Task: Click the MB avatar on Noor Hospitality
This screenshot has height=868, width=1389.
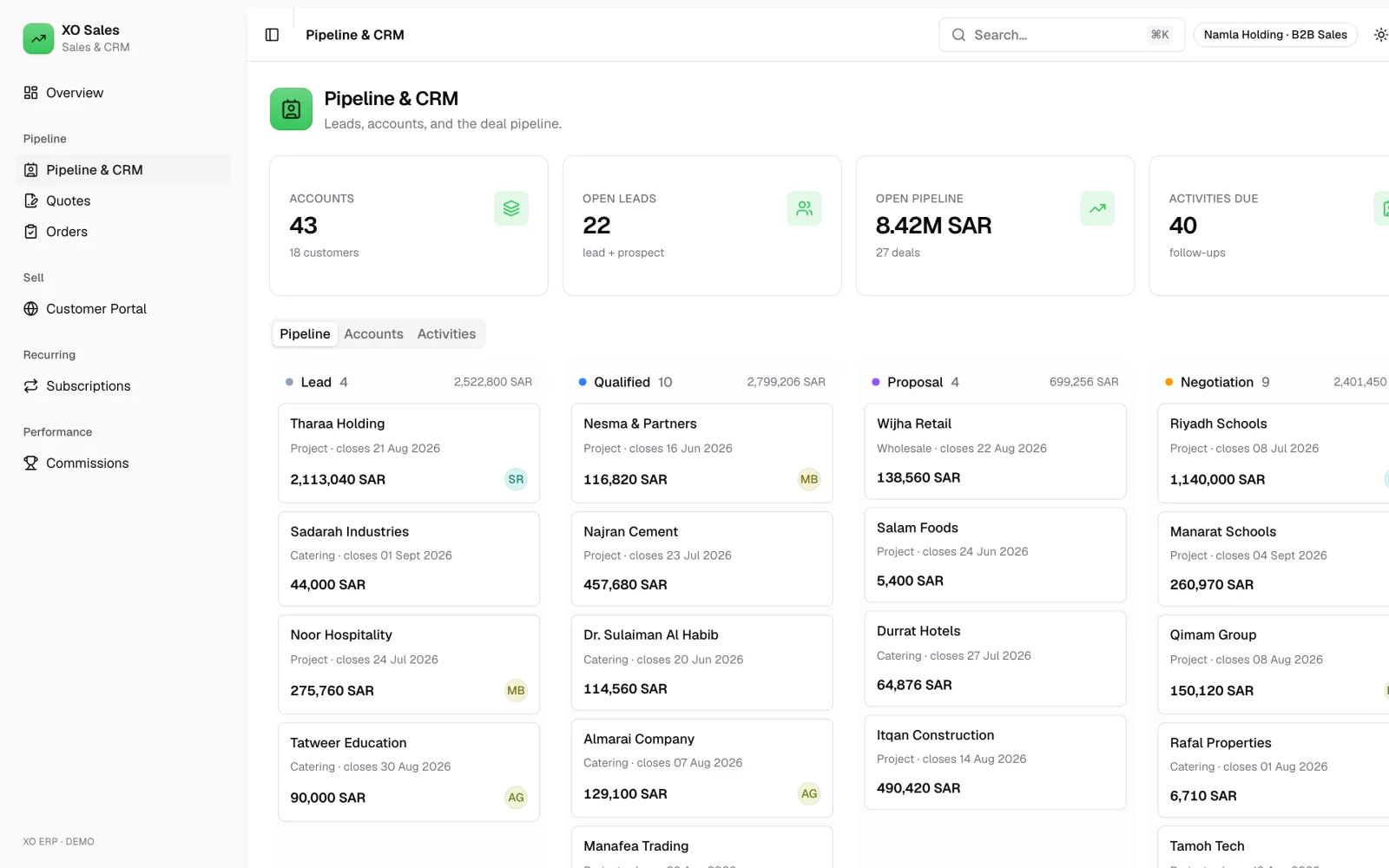Action: [x=516, y=691]
